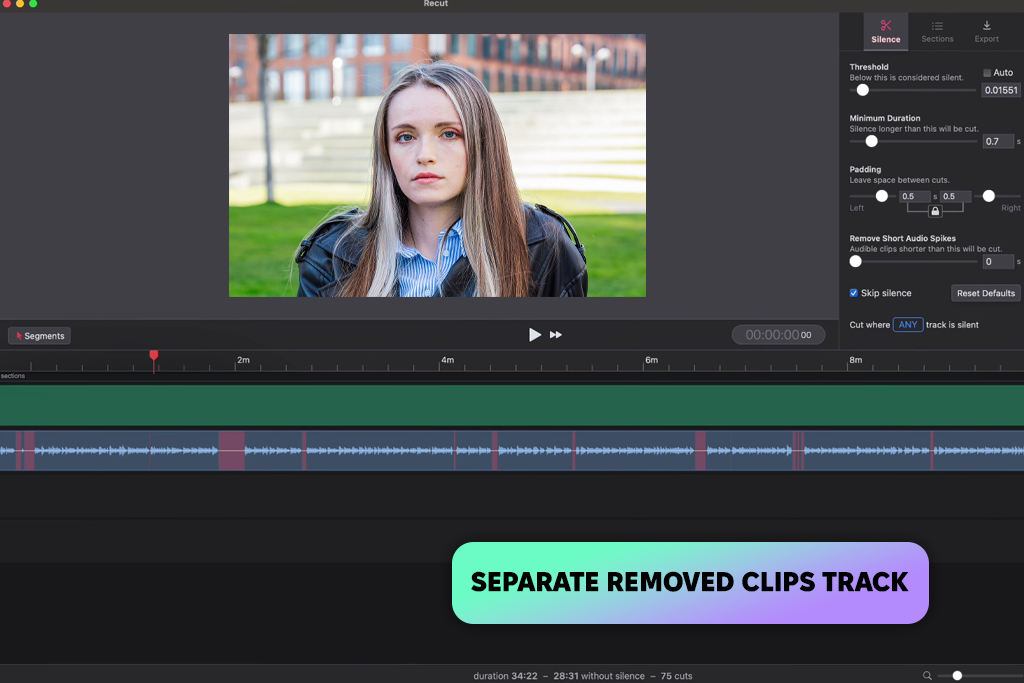Toggle the padding lock icon
Image resolution: width=1024 pixels, height=683 pixels.
coord(935,211)
